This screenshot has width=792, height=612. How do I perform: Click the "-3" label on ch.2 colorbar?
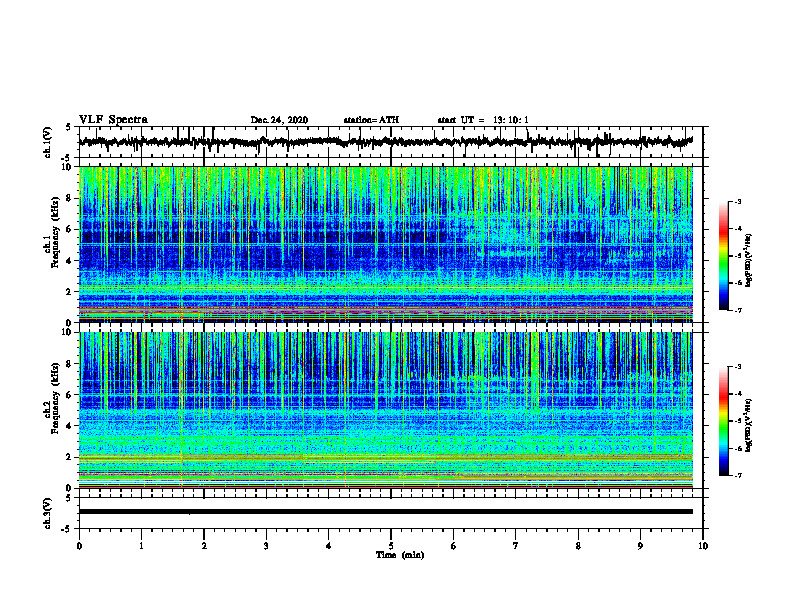(x=737, y=367)
